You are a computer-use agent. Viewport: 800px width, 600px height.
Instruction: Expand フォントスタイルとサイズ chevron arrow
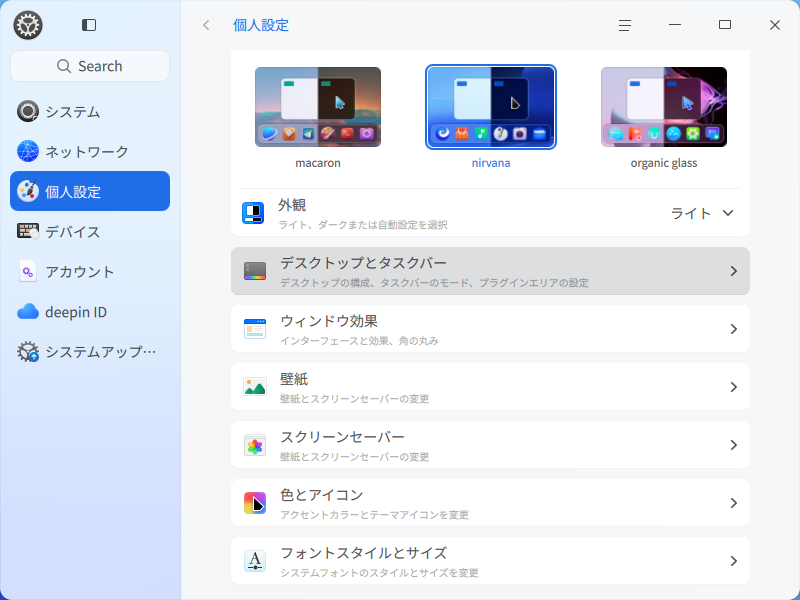(x=734, y=561)
